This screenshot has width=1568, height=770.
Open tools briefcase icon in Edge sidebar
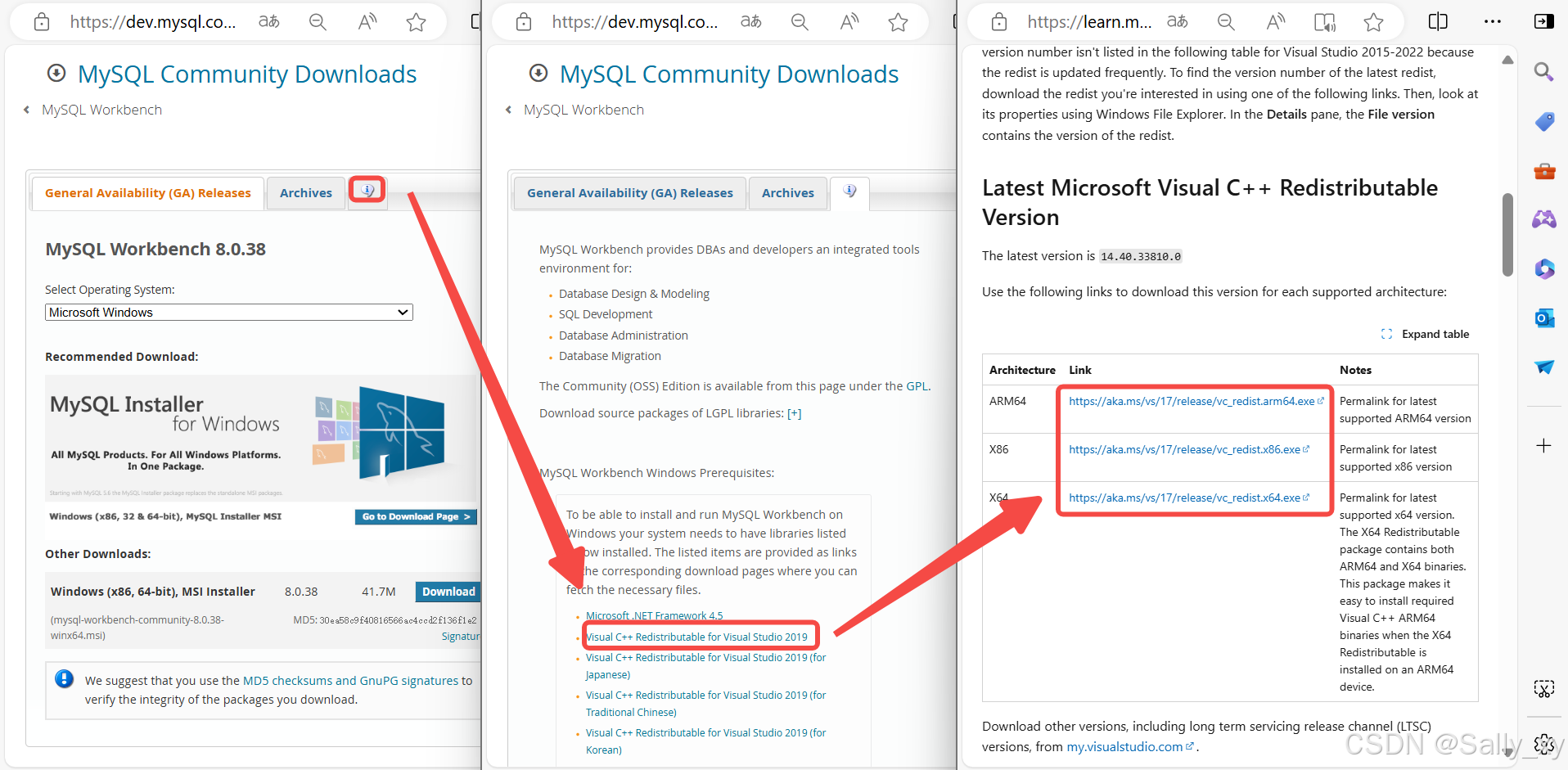point(1544,171)
